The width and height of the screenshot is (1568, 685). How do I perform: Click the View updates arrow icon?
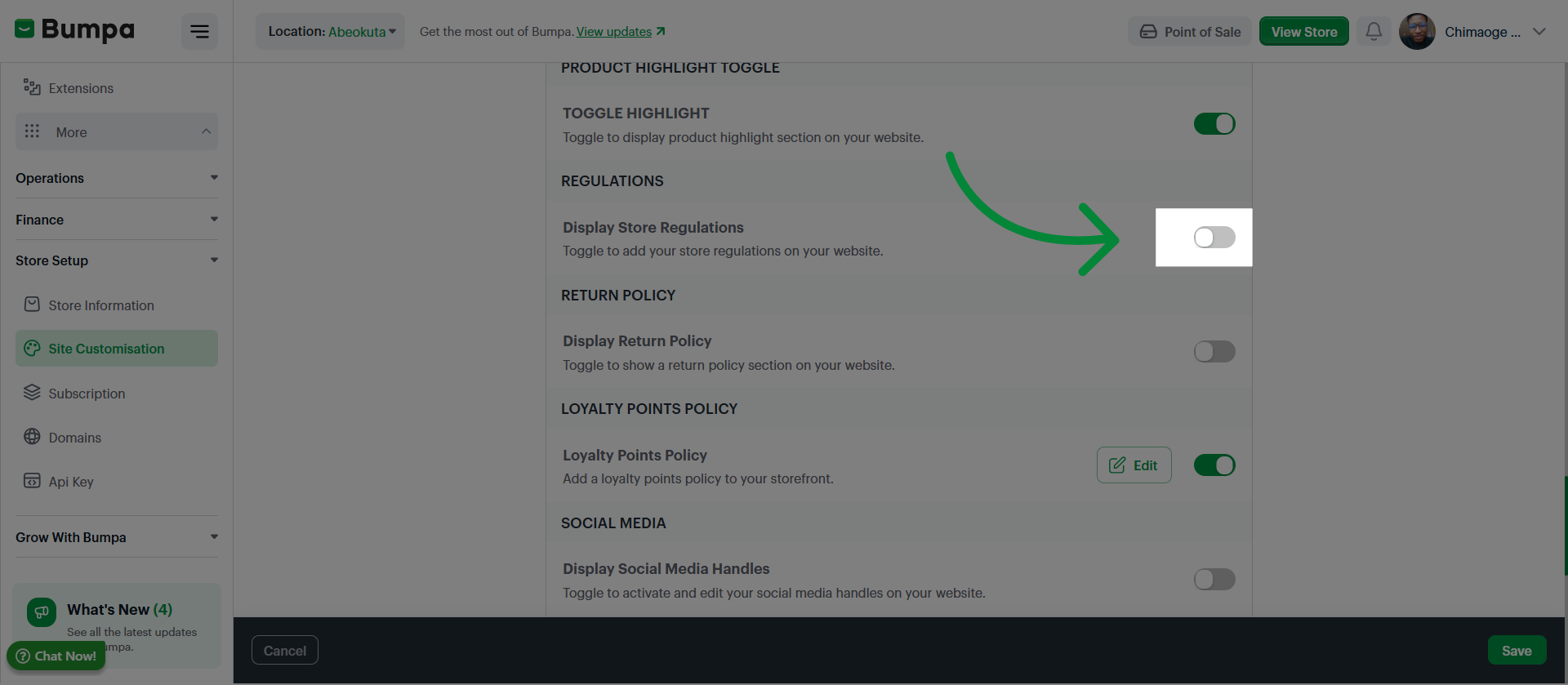click(x=661, y=31)
